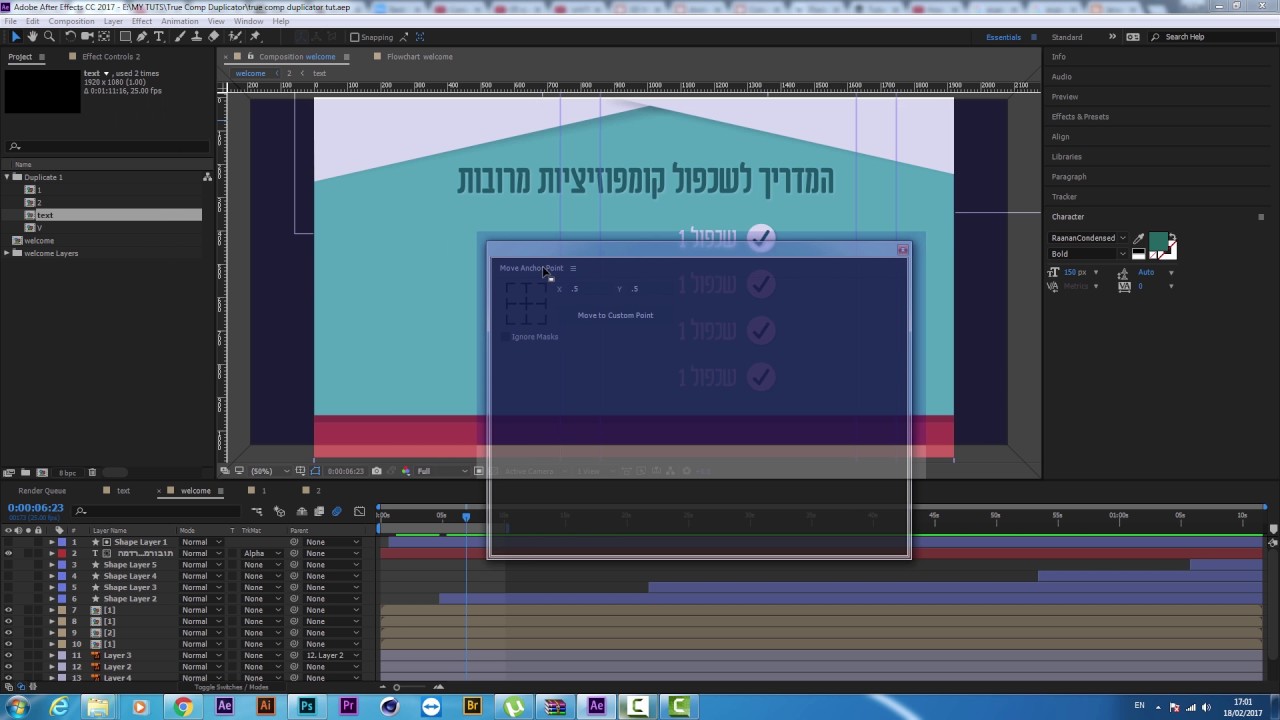Take a snapshot with the camera icon
This screenshot has height=720, width=1280.
click(x=376, y=471)
